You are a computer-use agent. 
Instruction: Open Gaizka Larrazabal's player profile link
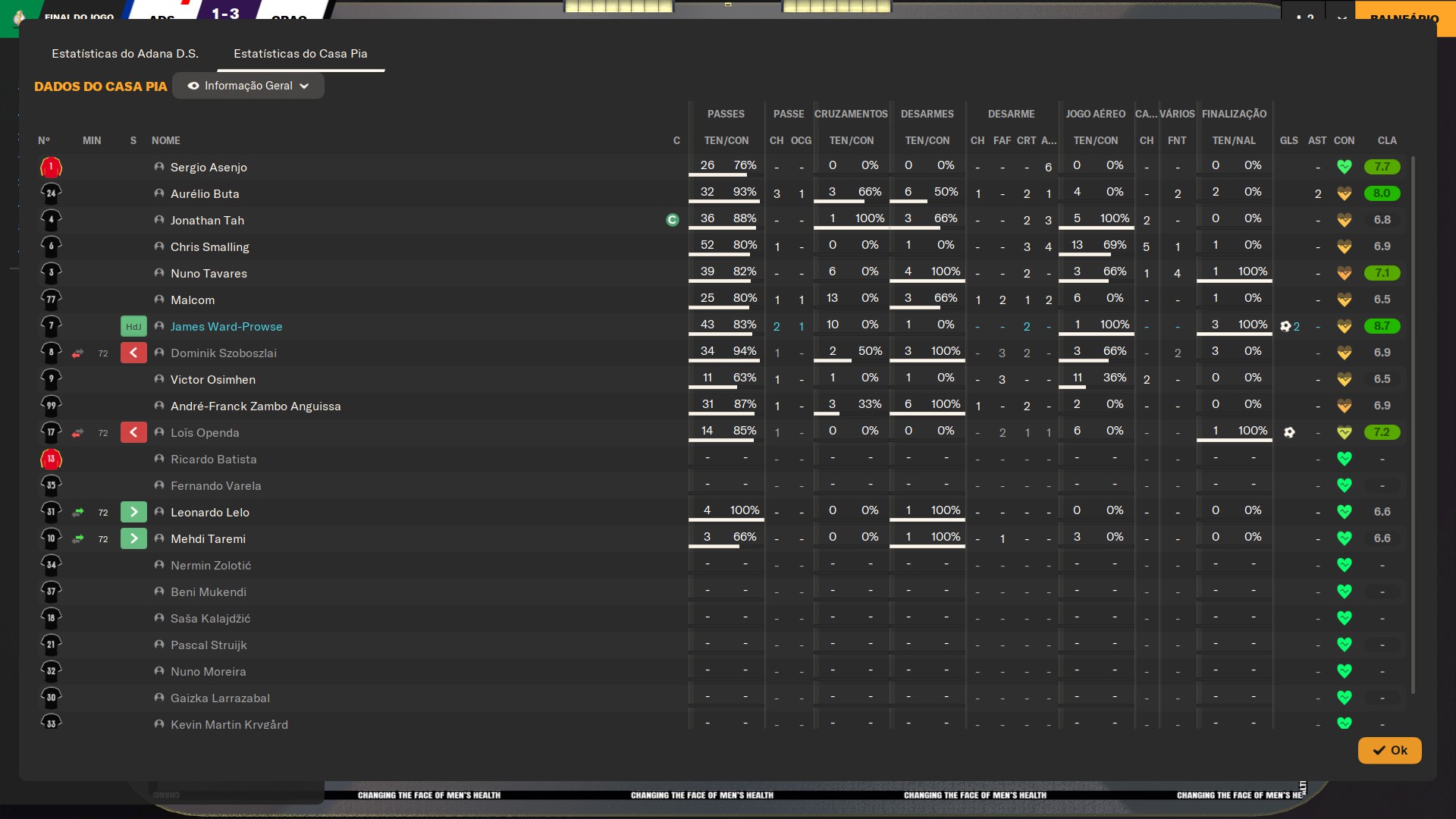(x=220, y=698)
